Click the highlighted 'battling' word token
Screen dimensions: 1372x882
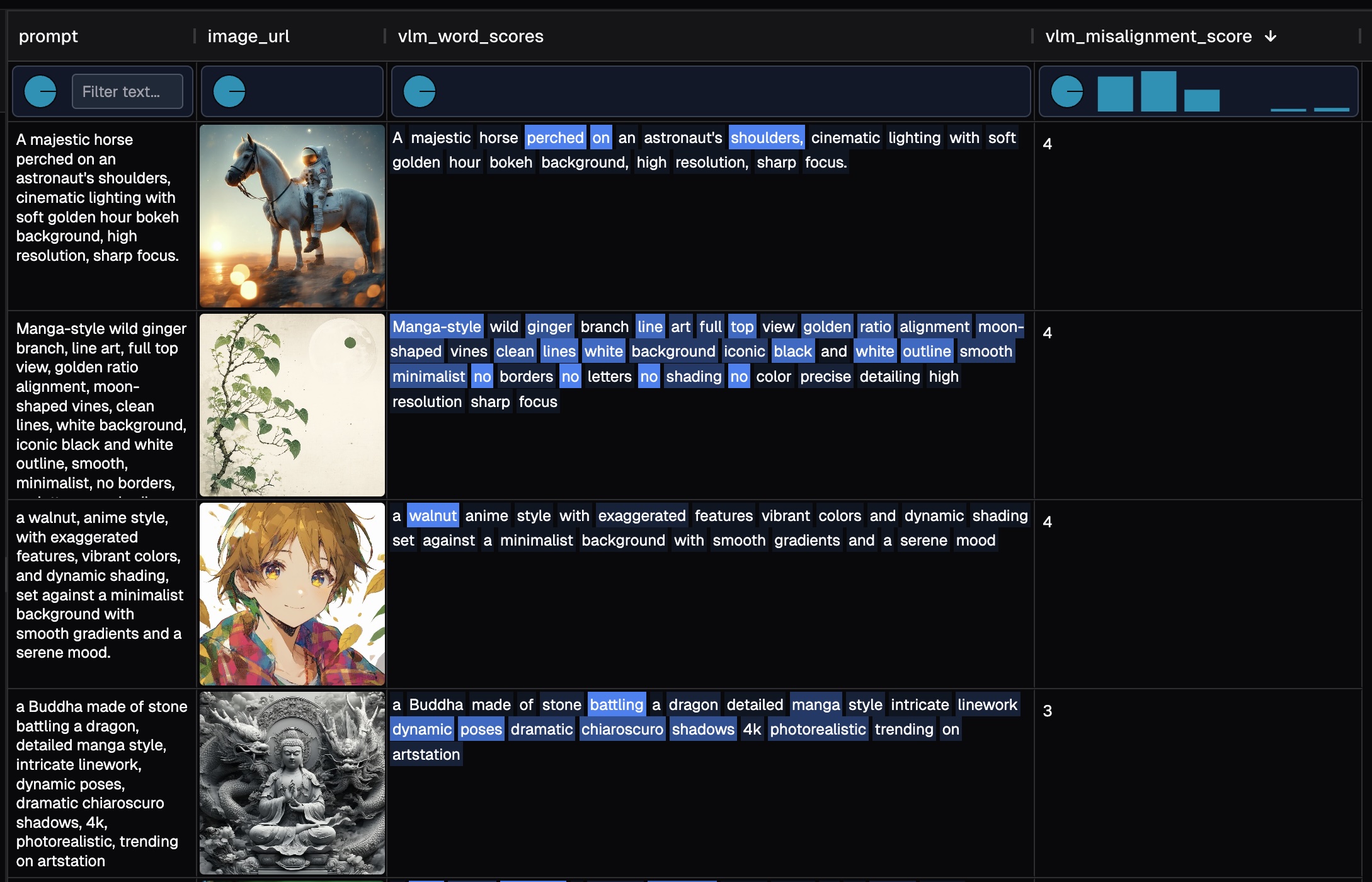click(616, 704)
